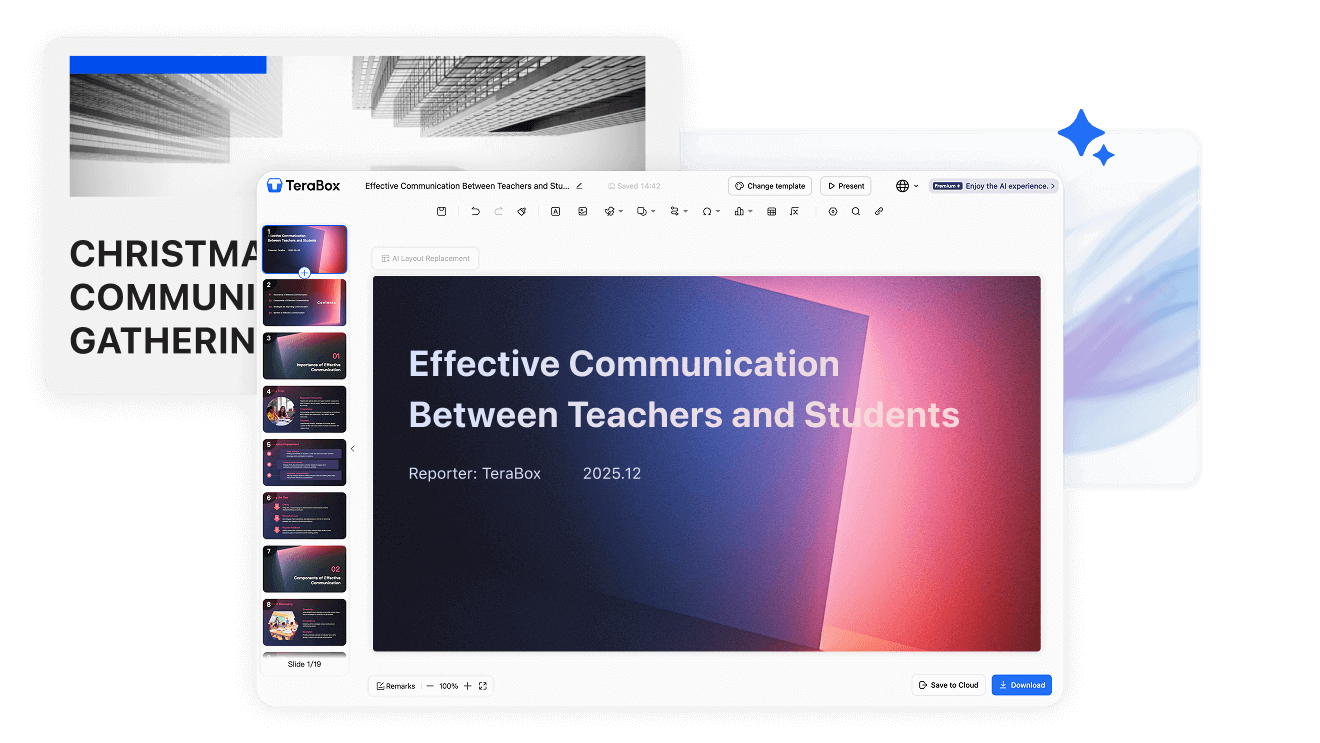1320x743 pixels.
Task: Open the special characters dropdown
Action: [711, 211]
